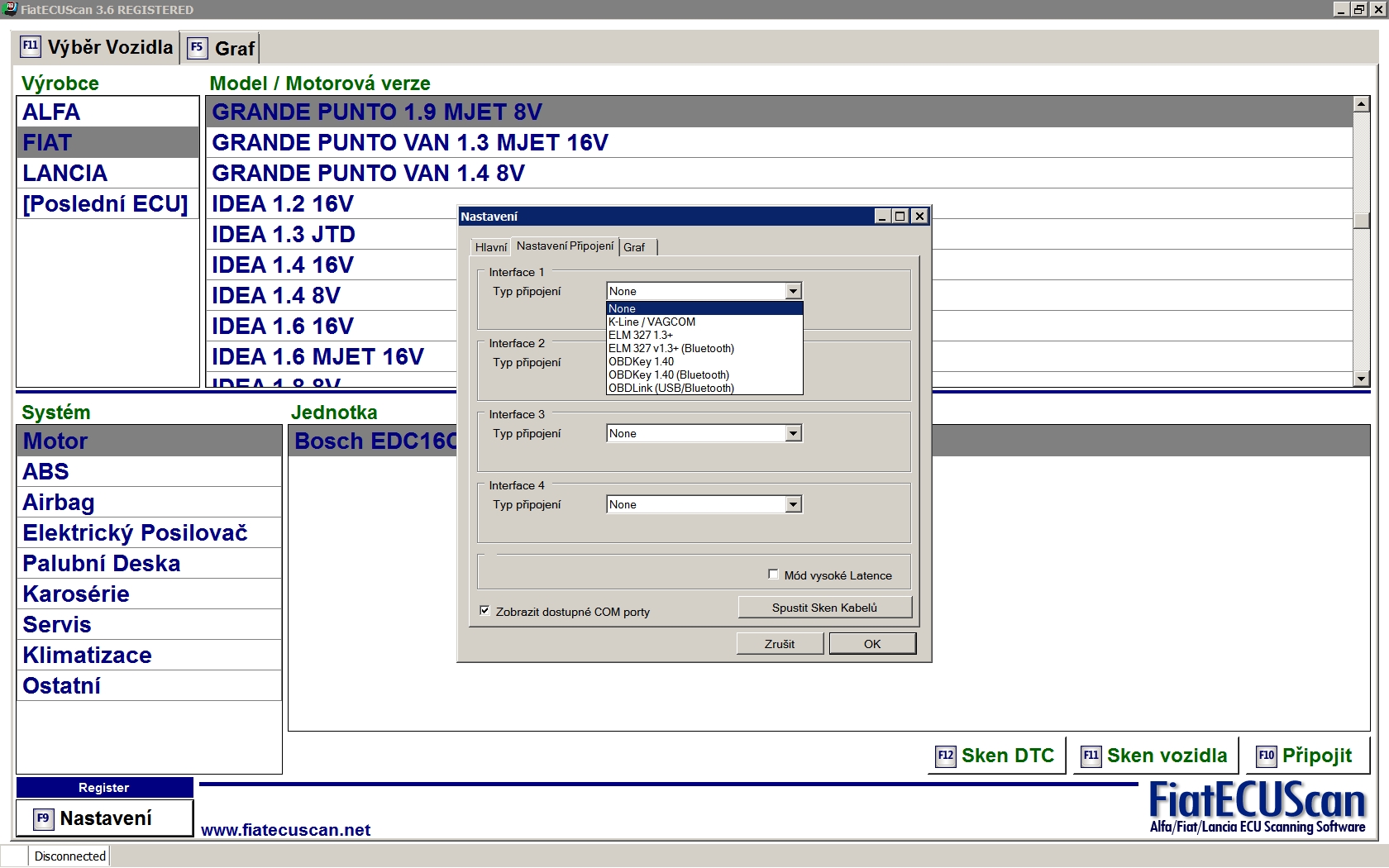Select Elektrický Posilovač system
Image resolution: width=1389 pixels, height=868 pixels.
[149, 532]
